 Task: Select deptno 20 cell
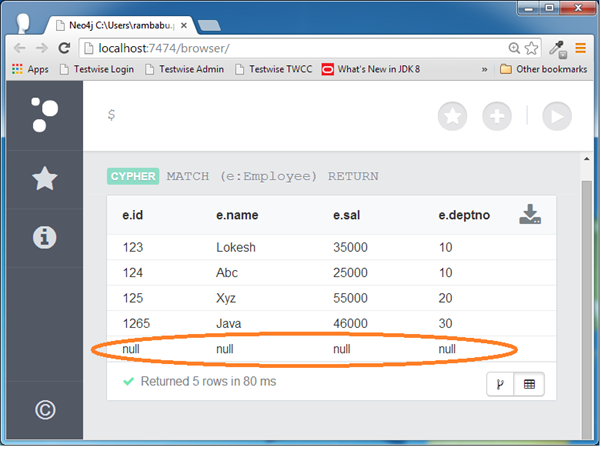point(445,298)
